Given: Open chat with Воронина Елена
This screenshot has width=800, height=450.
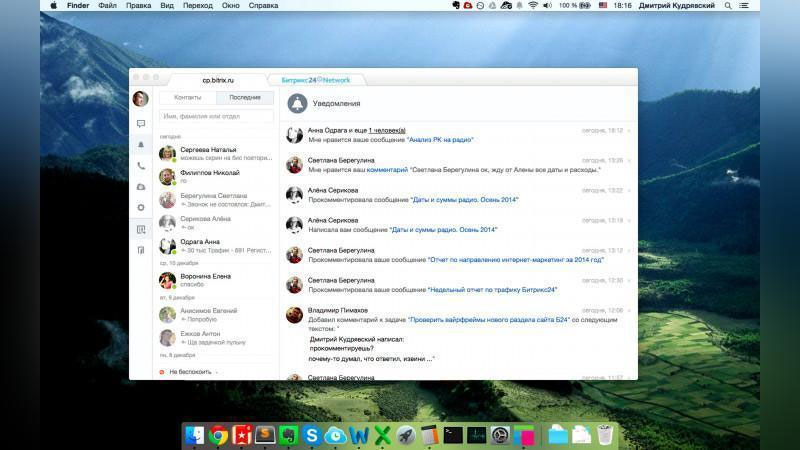Looking at the screenshot, I should [x=206, y=276].
